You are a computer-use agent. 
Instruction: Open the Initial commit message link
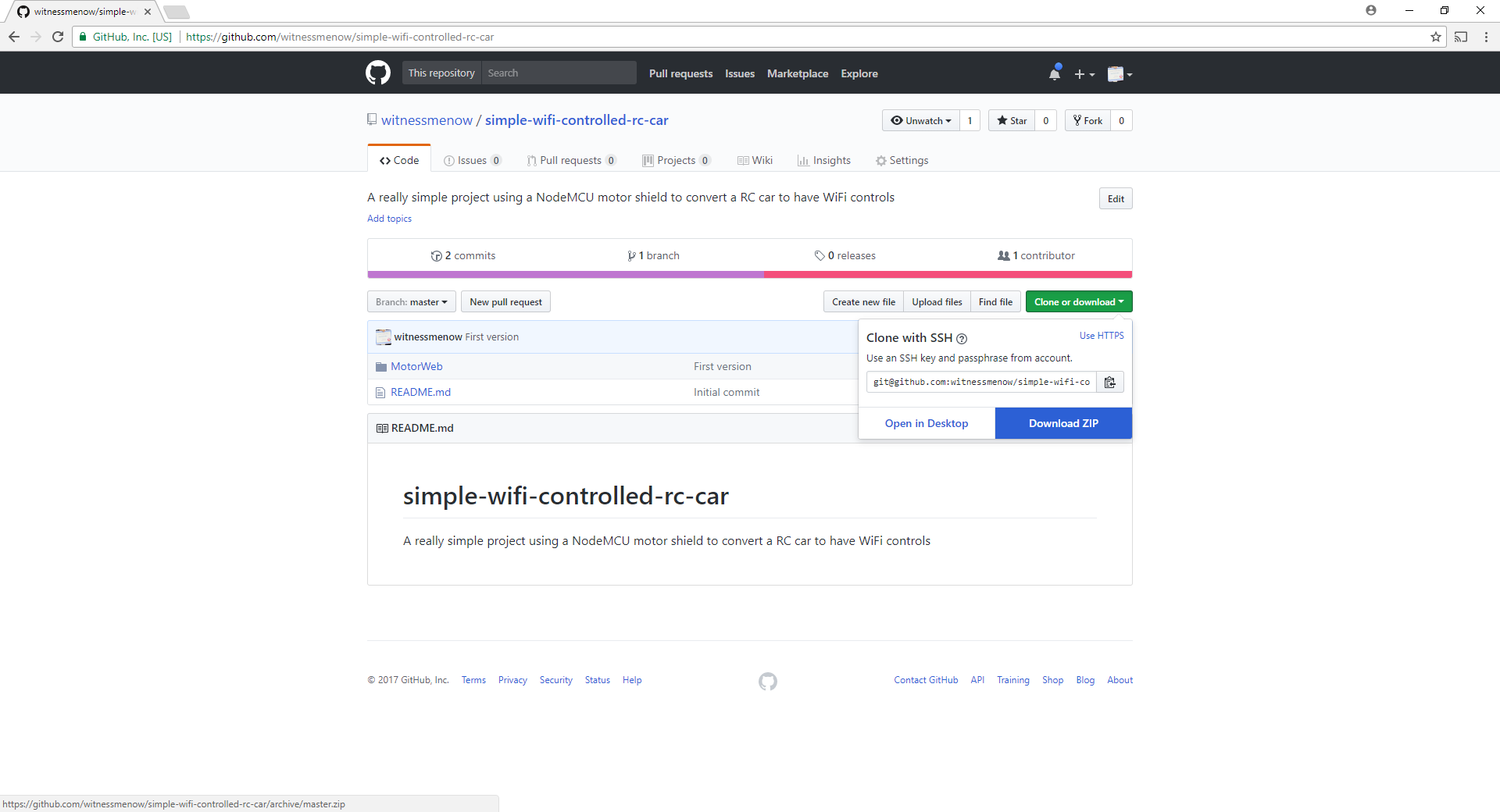pyautogui.click(x=727, y=392)
